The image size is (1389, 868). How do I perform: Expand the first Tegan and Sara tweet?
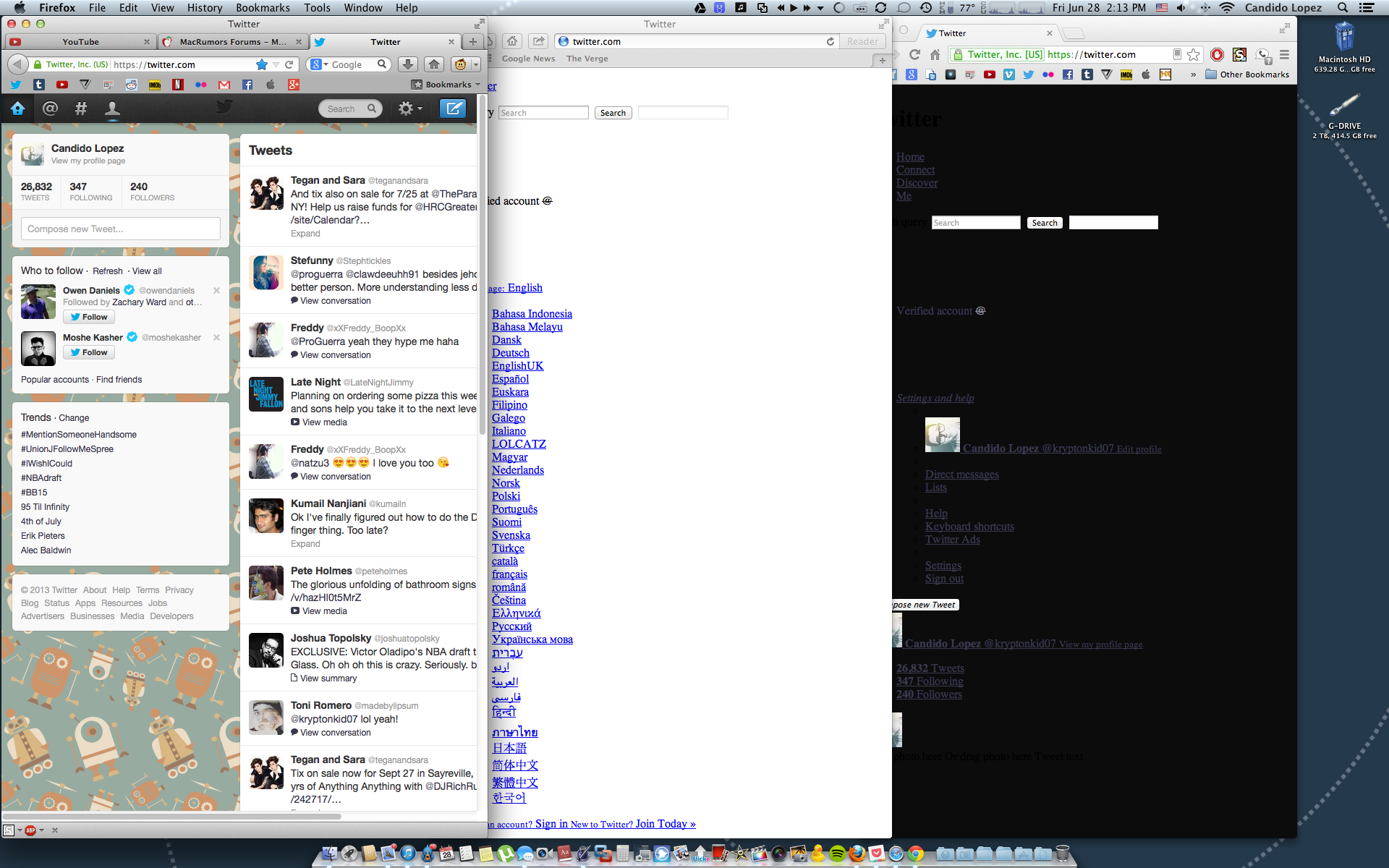click(x=305, y=234)
